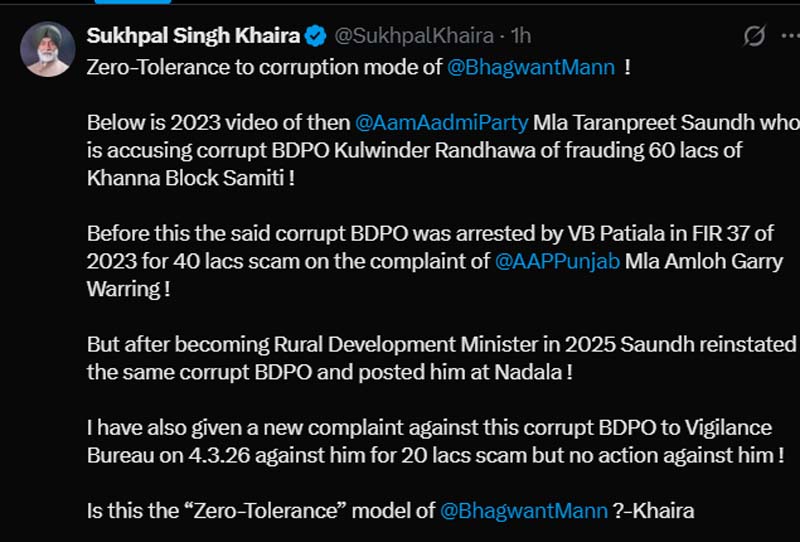Open Sukhpal Singh Khaira's profile picture
800x542 pixels.
(x=47, y=48)
